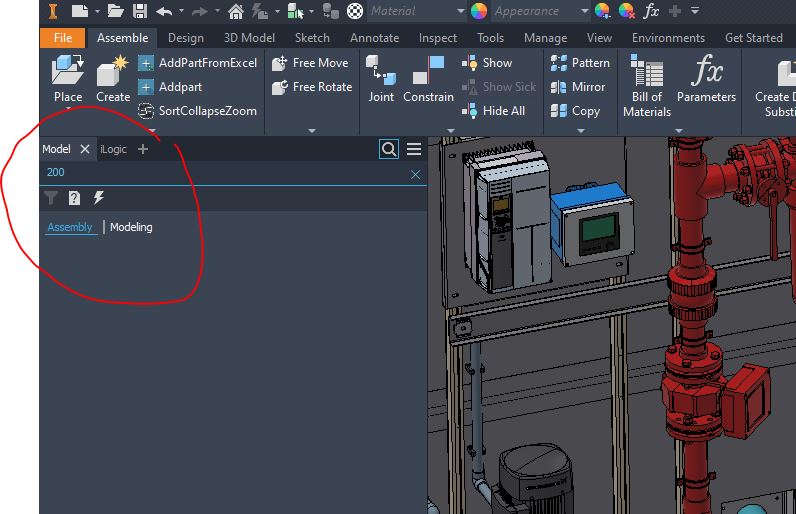This screenshot has width=796, height=514.
Task: Run AddPartFromExcel command
Action: [197, 63]
